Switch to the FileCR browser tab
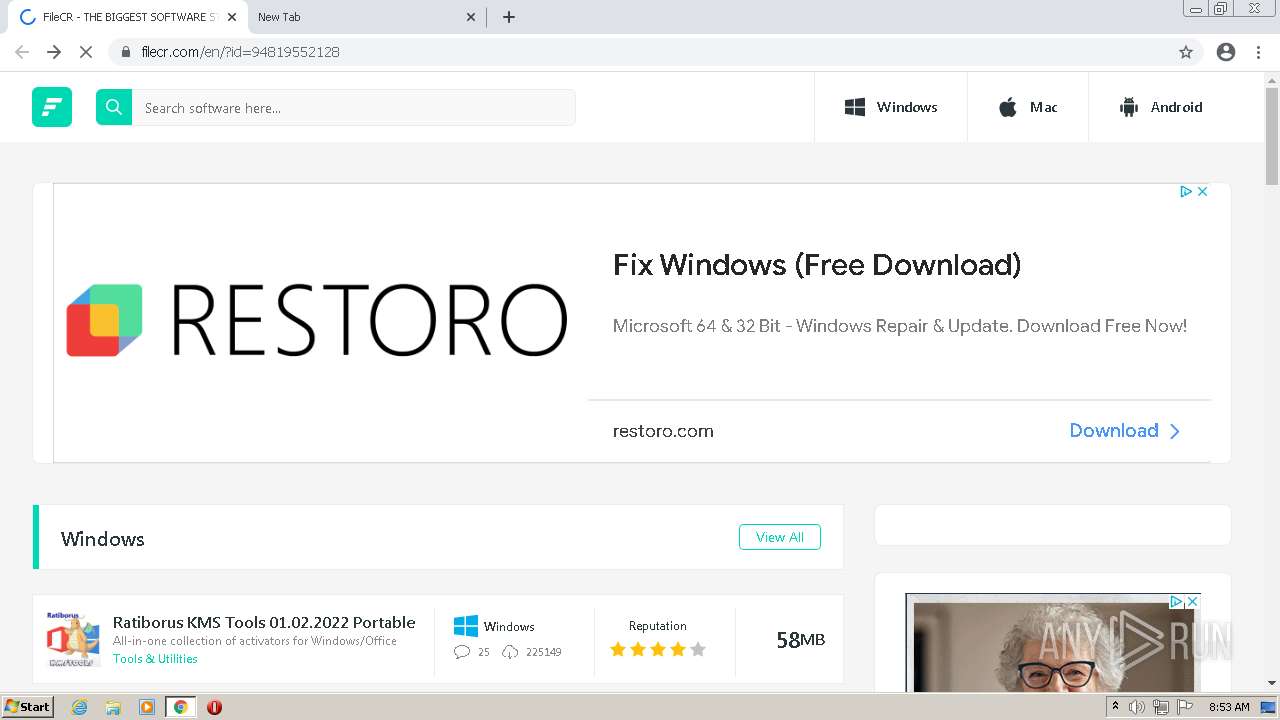This screenshot has width=1280, height=720. click(x=129, y=17)
